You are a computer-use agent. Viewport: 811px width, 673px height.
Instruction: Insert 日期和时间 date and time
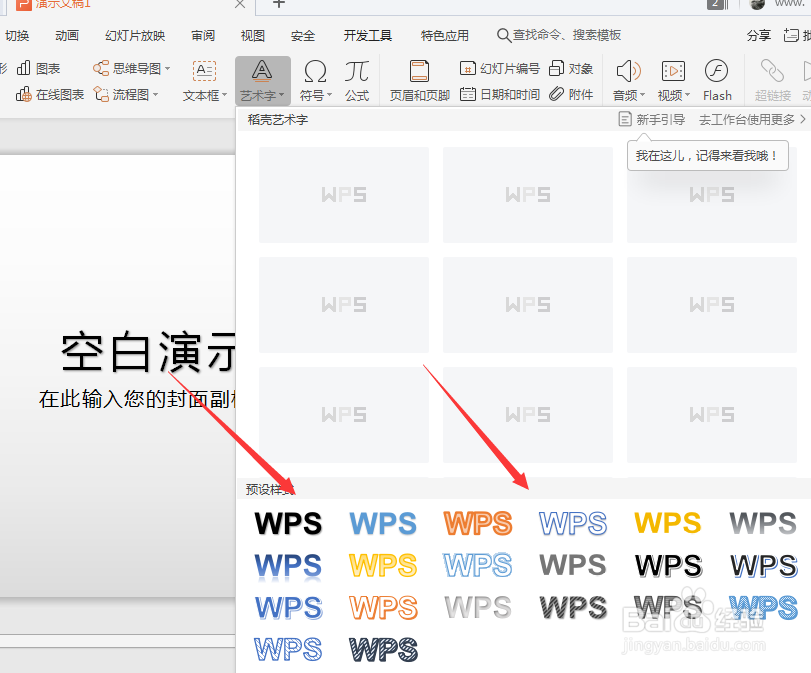[500, 95]
